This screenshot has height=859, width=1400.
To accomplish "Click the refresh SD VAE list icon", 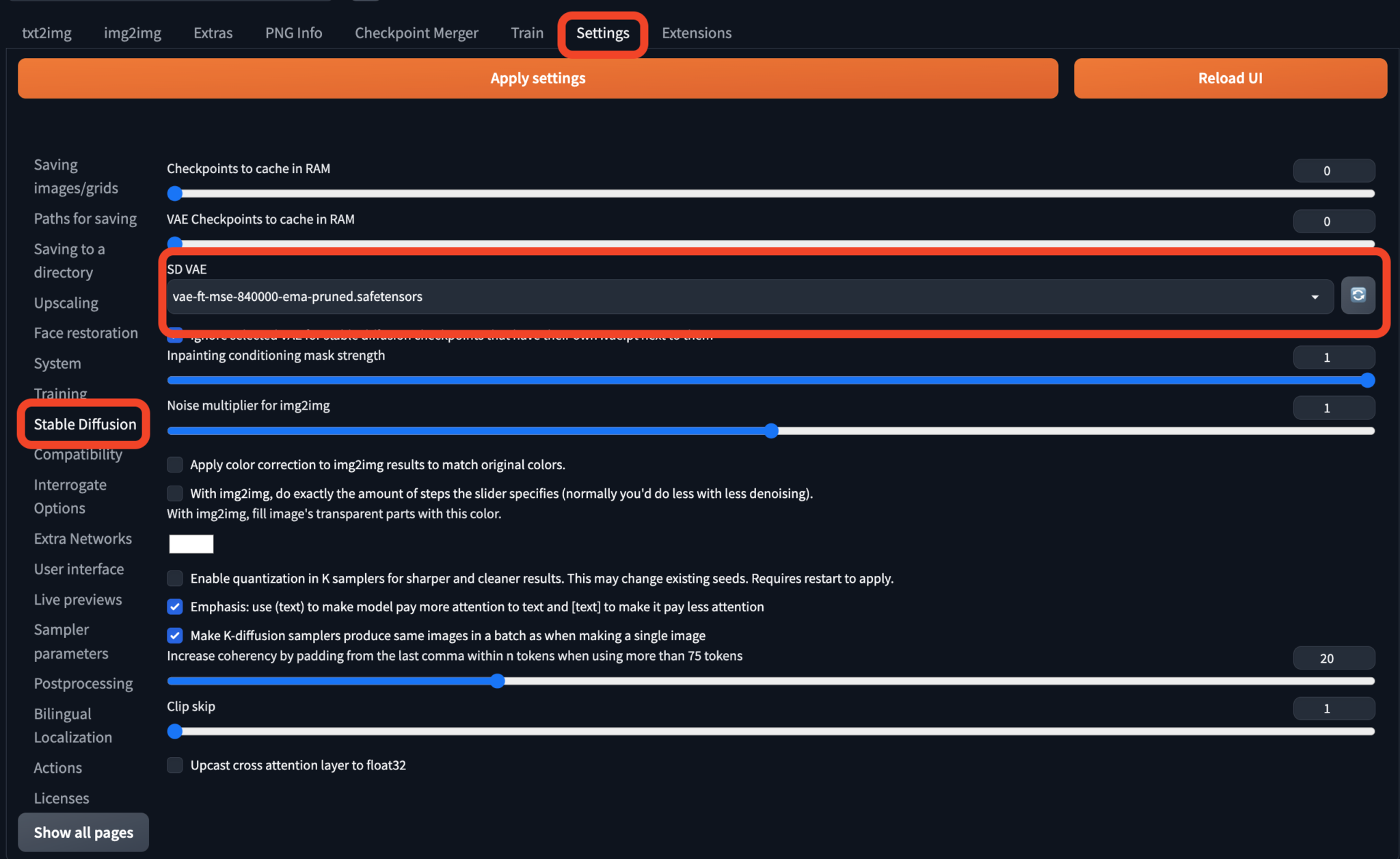I will (x=1358, y=295).
